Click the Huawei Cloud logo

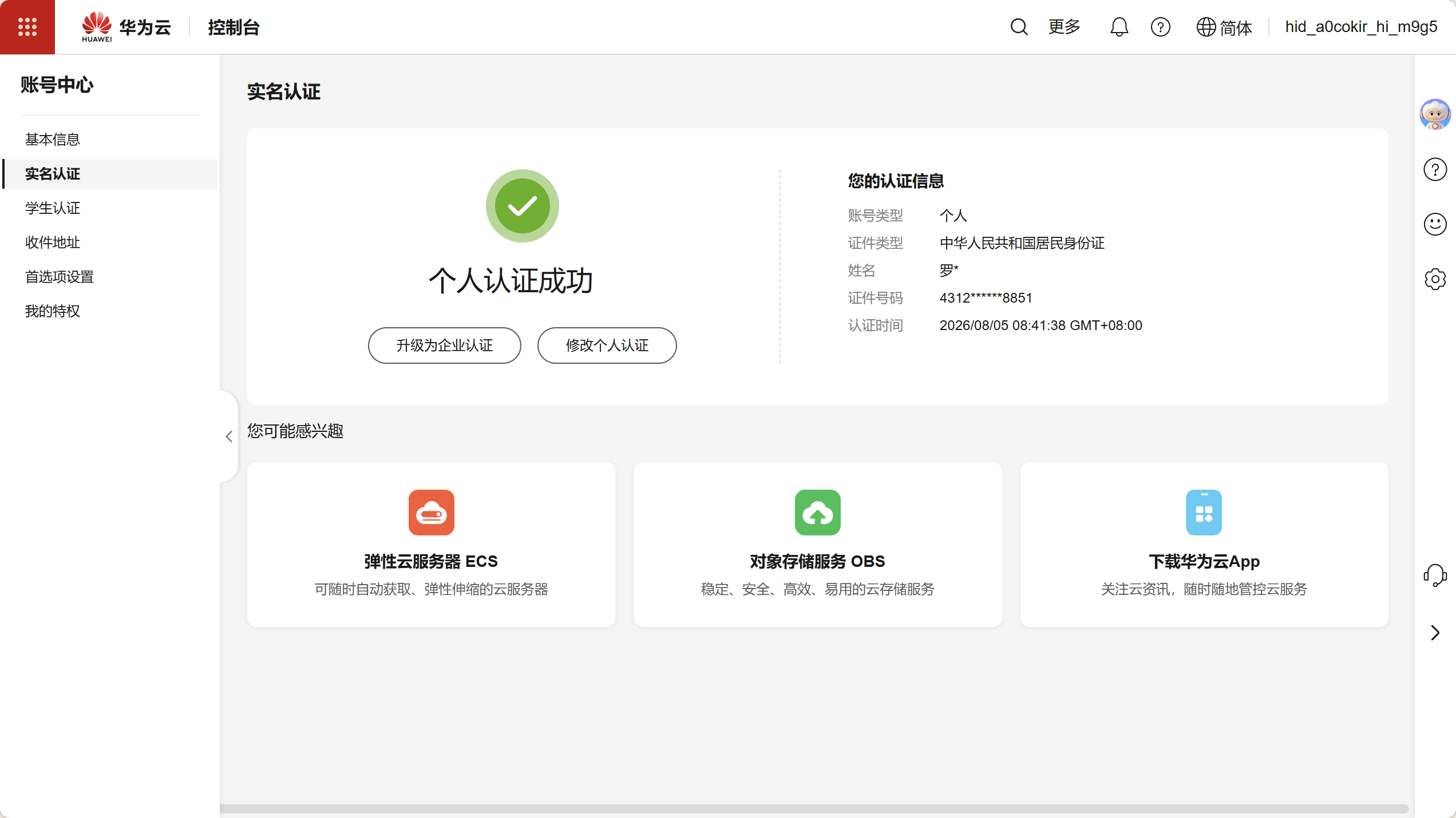coord(126,27)
